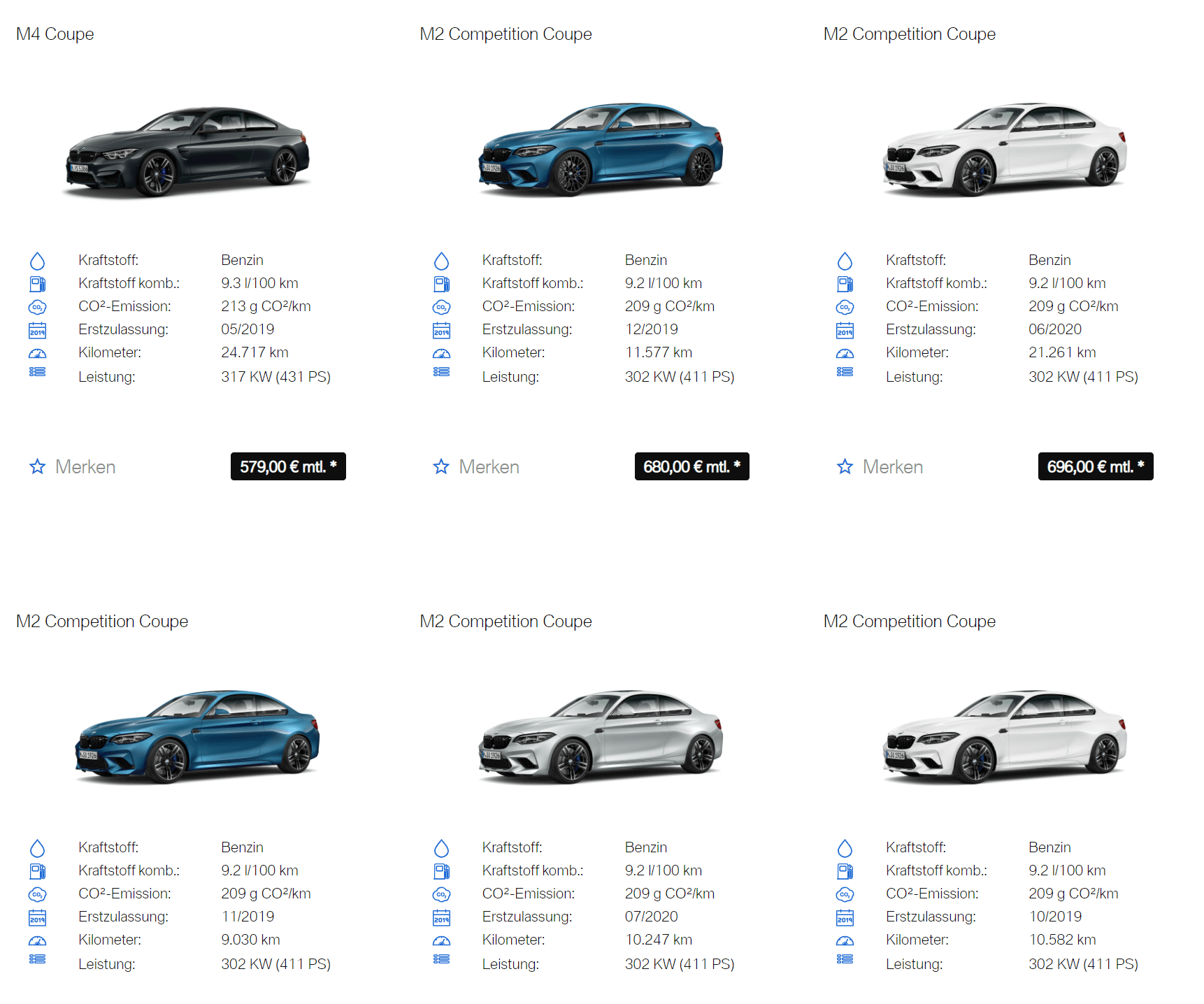
Task: Click the Merken star for the M4 Coupe
Action: [37, 466]
